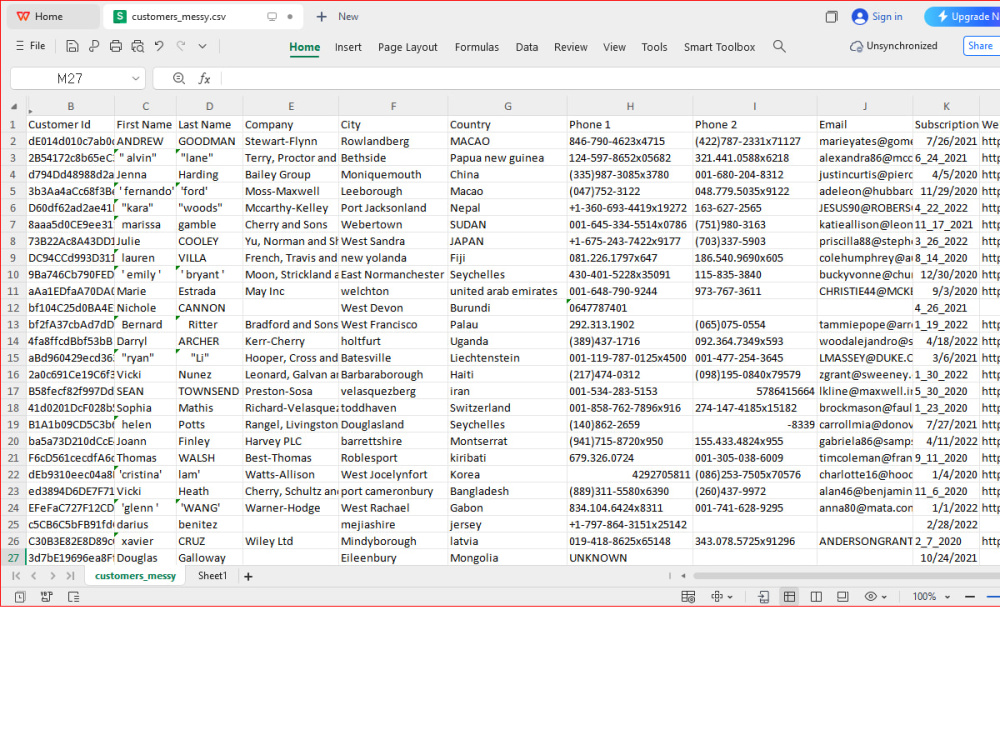
Task: Open the Formulas tab
Action: click(x=476, y=47)
